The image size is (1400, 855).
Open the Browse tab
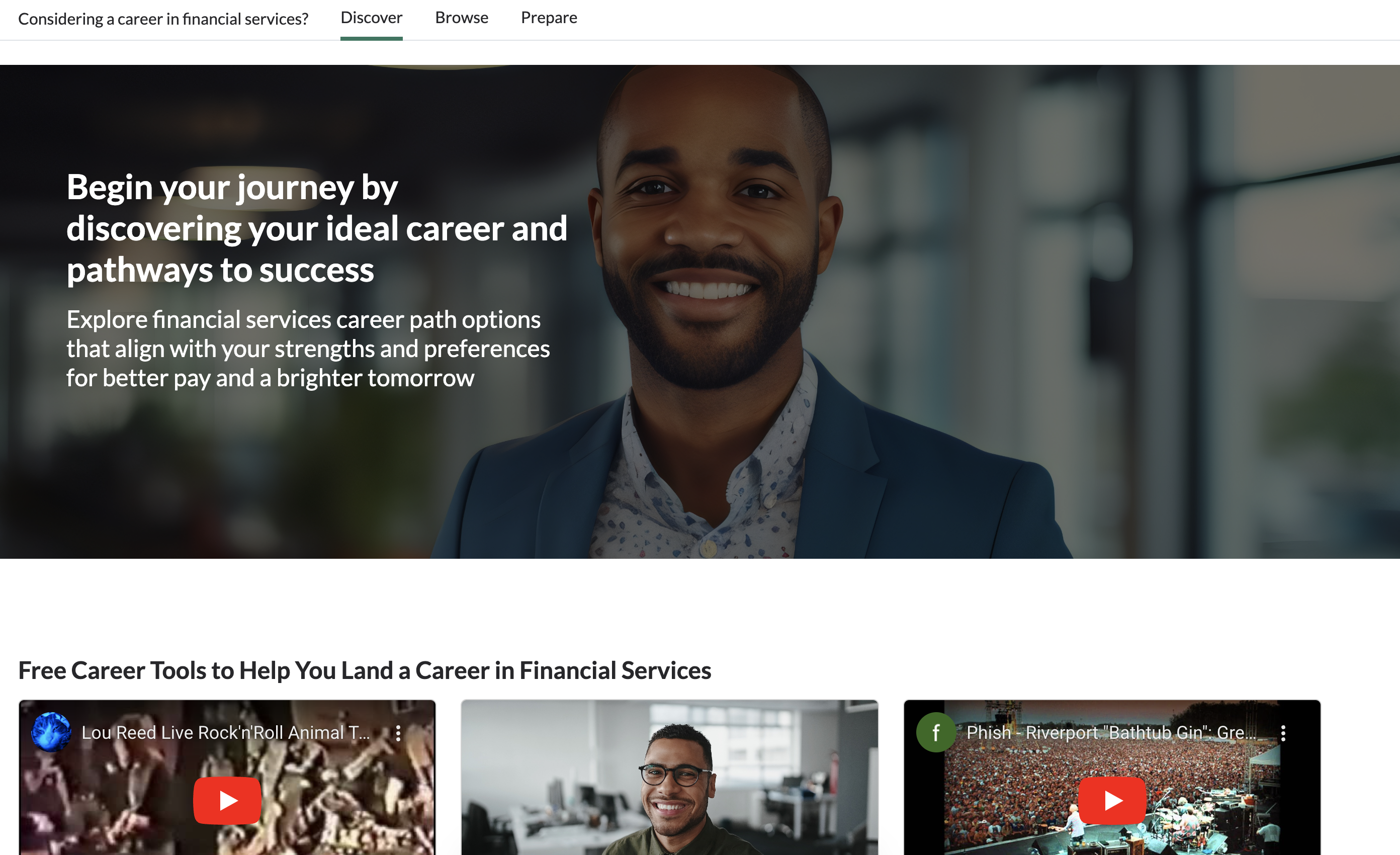(x=461, y=18)
